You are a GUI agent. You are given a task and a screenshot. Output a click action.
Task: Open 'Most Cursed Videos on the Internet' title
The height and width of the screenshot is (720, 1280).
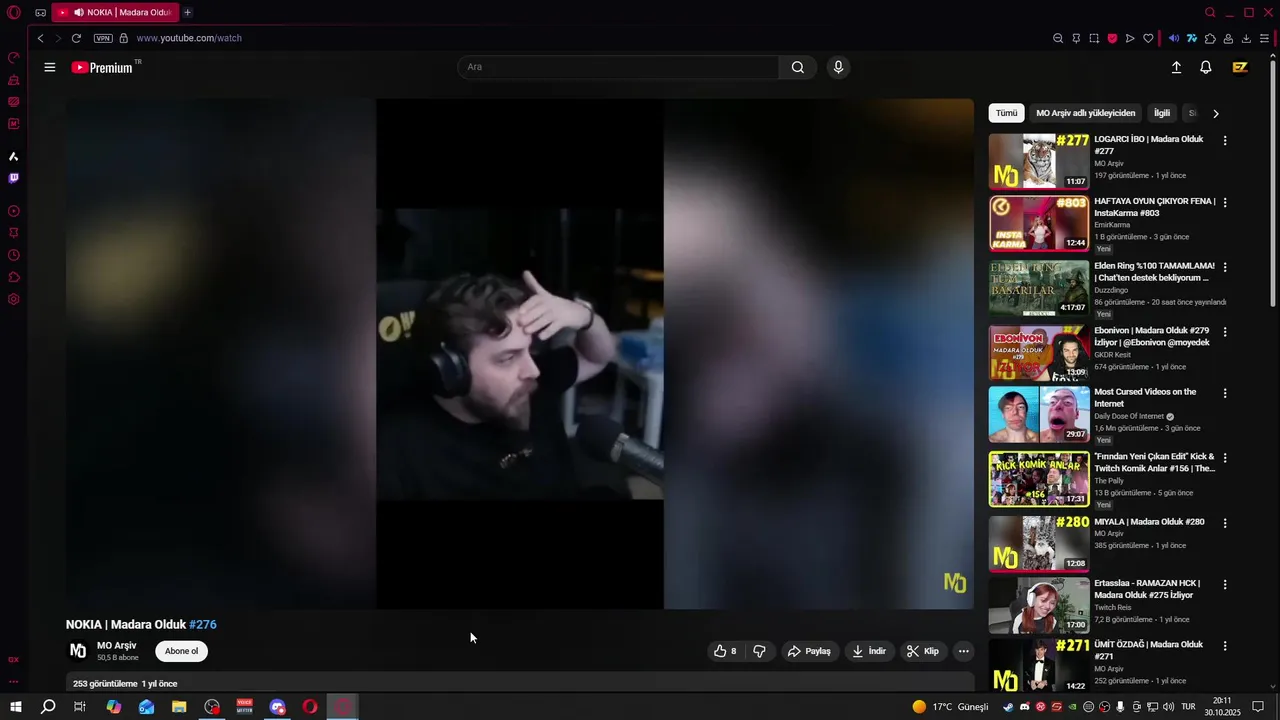point(1145,398)
